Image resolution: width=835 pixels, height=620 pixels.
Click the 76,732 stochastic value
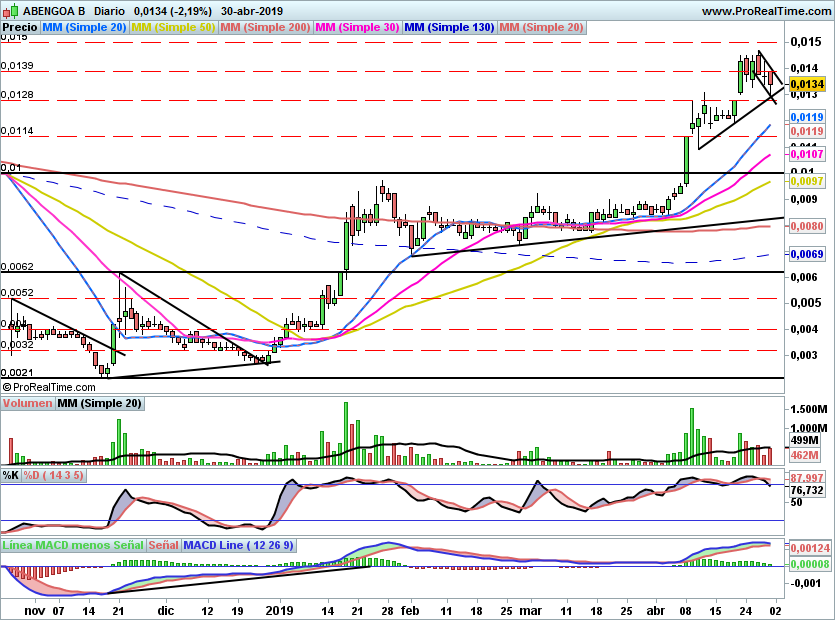click(x=807, y=490)
